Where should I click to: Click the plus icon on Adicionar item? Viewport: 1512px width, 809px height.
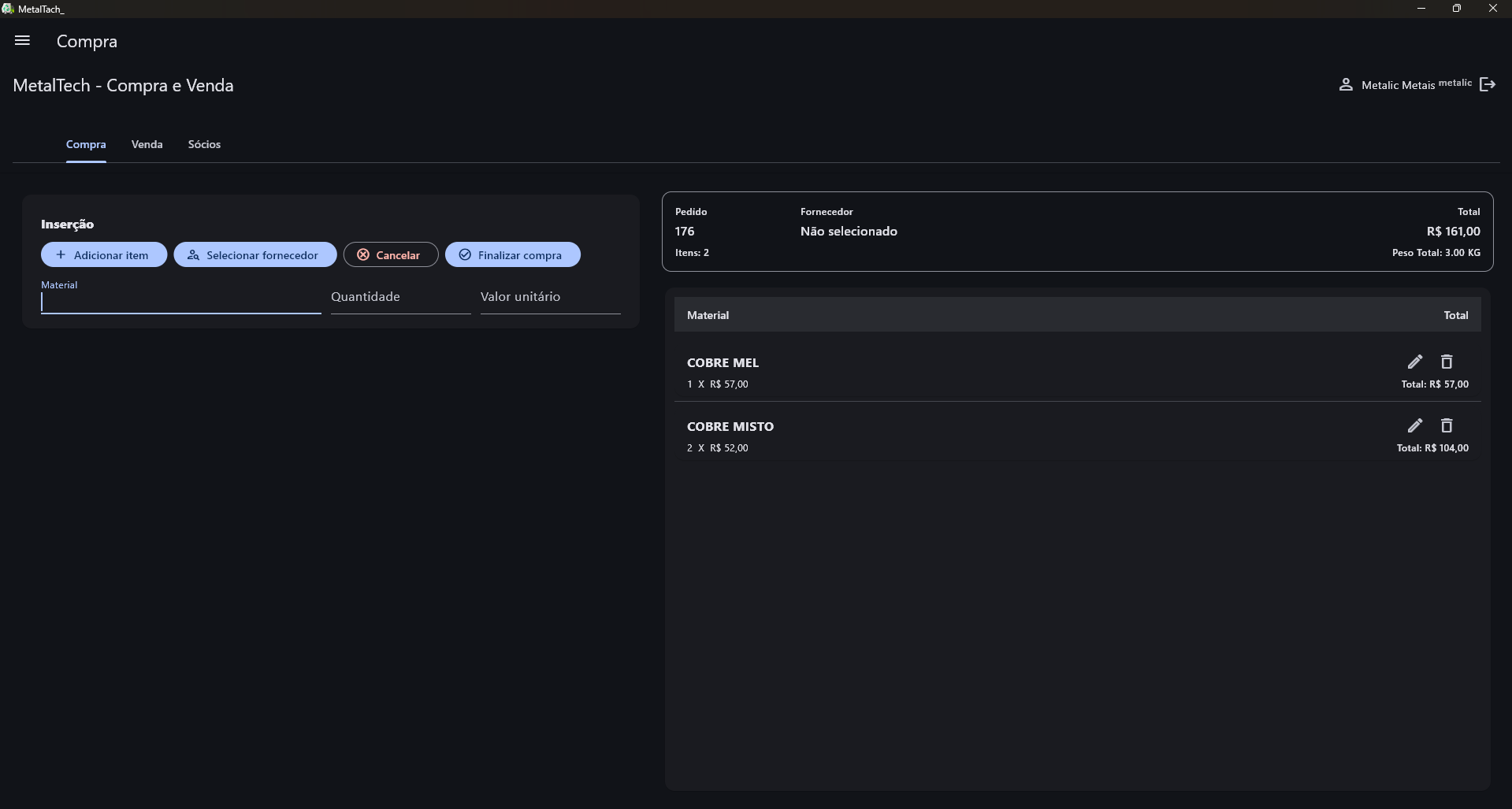coord(61,254)
